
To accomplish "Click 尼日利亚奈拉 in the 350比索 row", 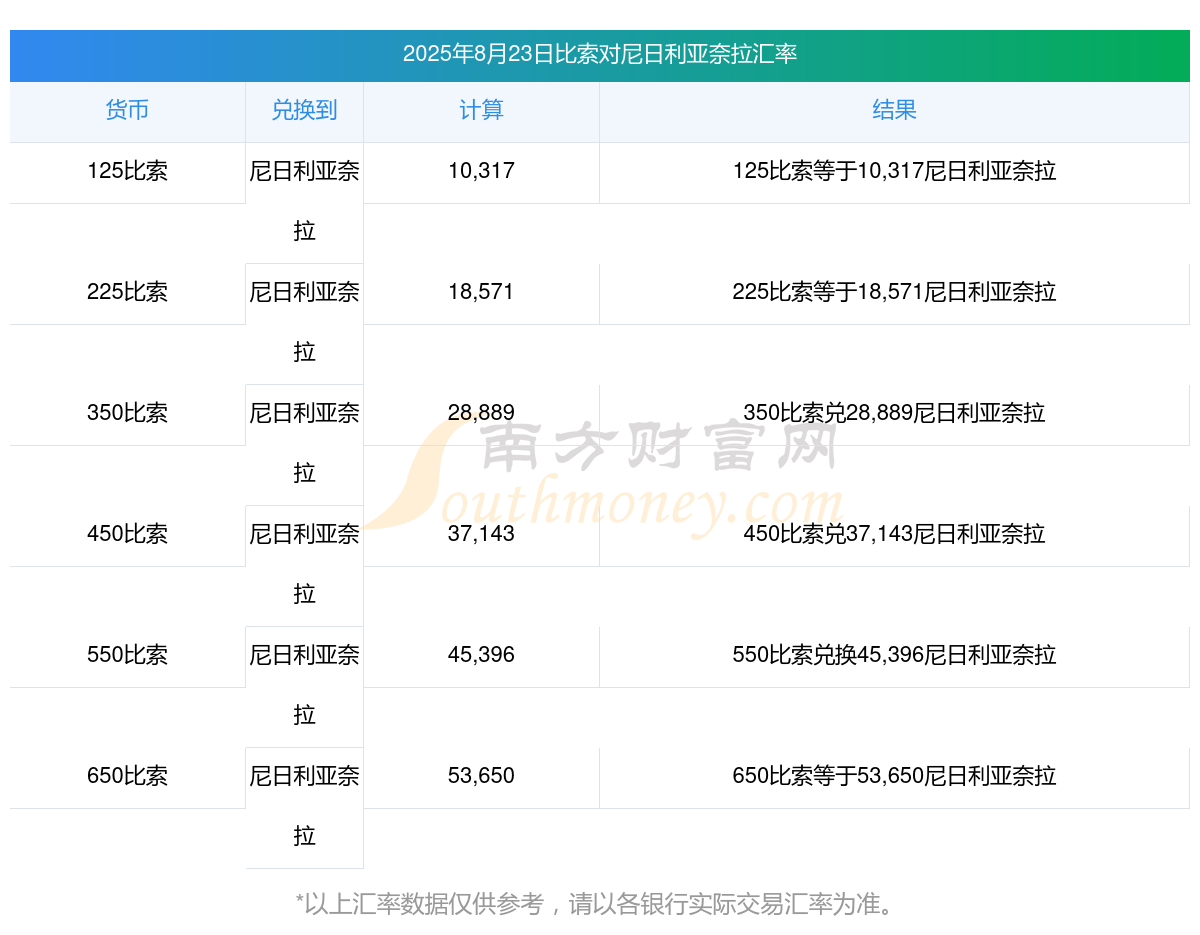I will [304, 443].
